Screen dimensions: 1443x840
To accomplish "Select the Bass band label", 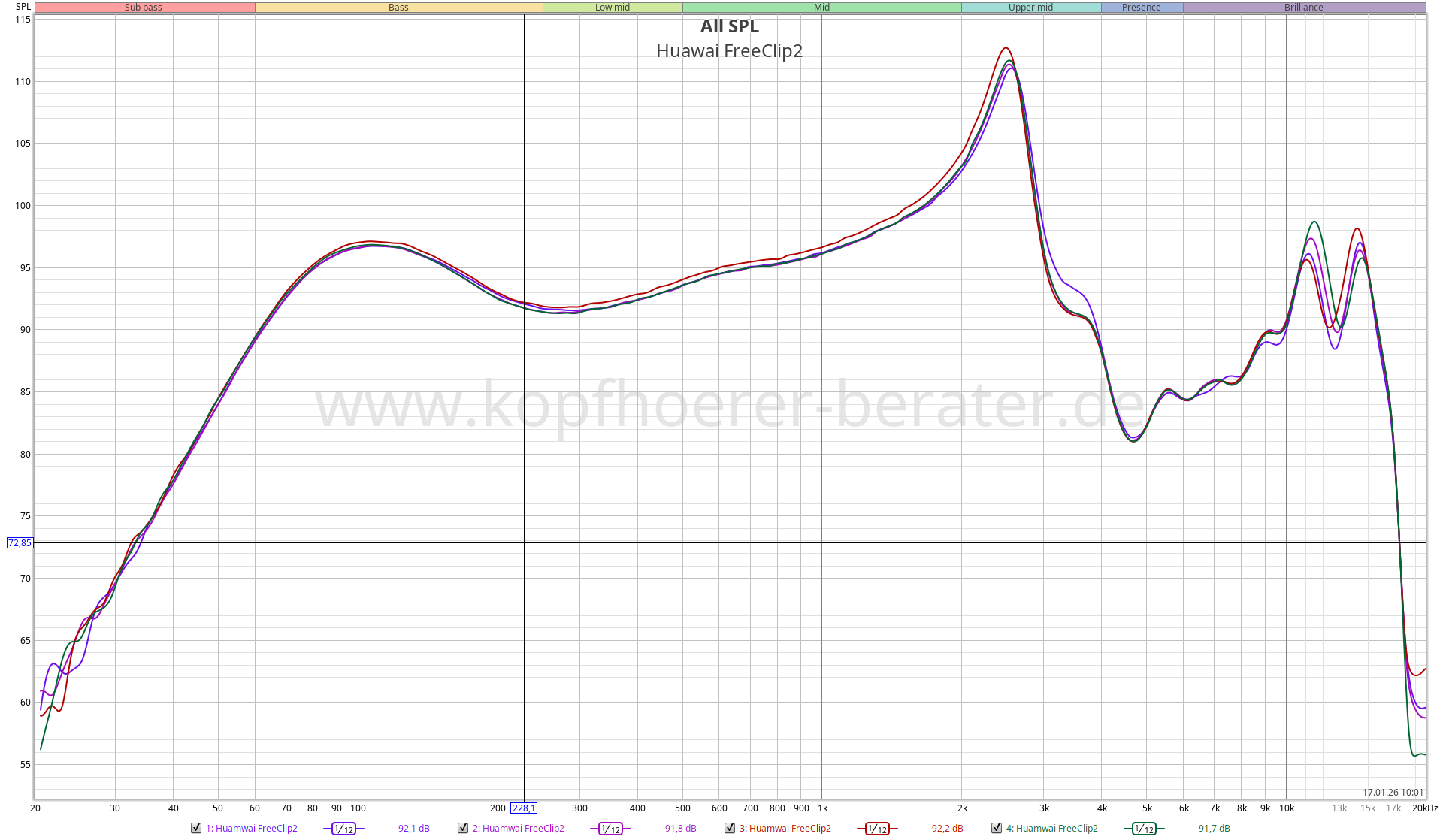I will (x=398, y=8).
